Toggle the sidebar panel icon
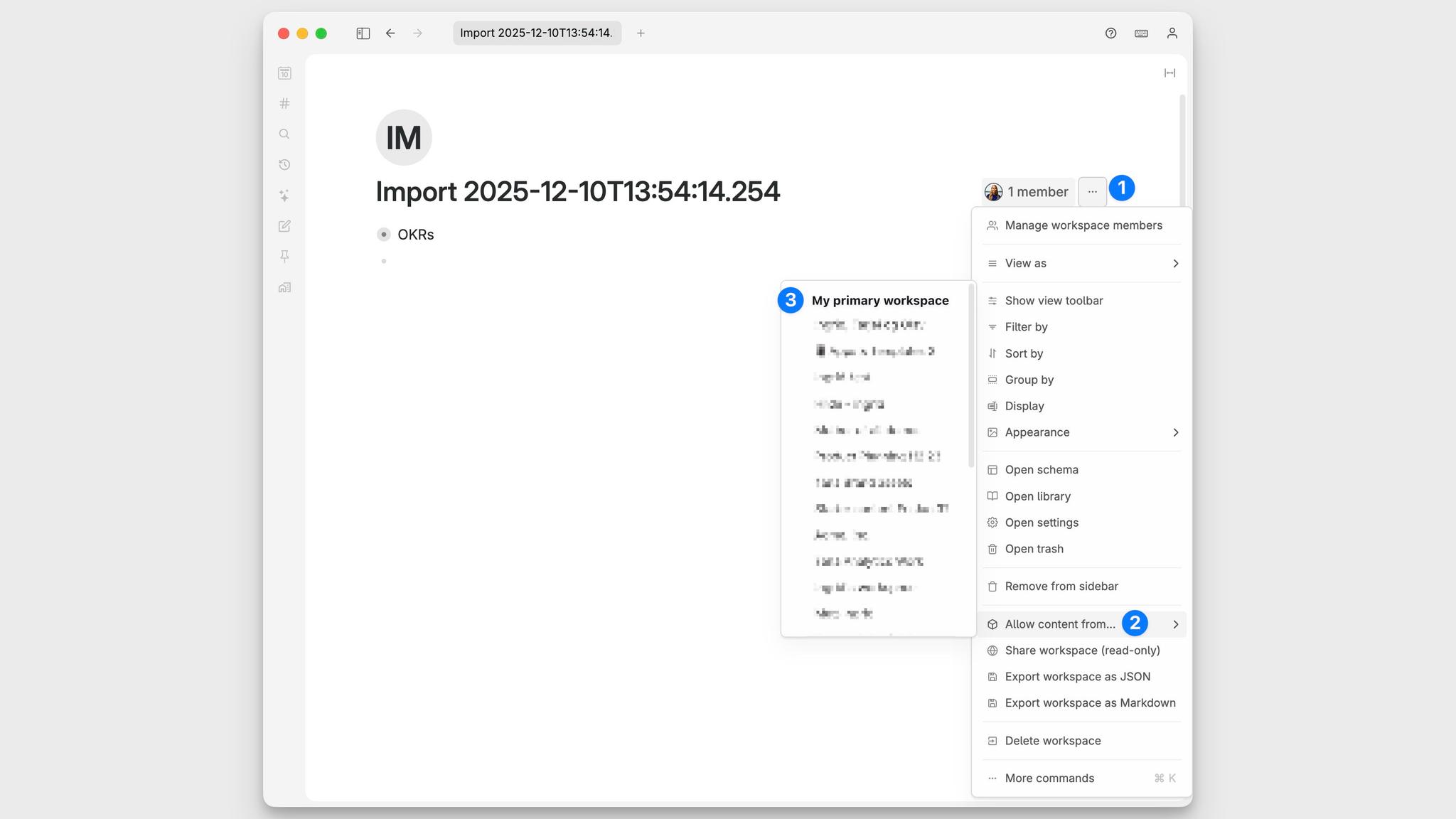 tap(363, 33)
